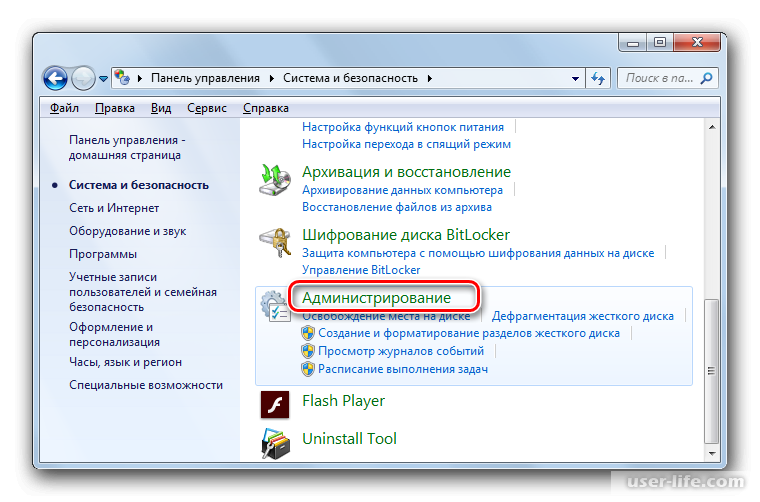Open Учетные записи пользователей и семейная безопасность
The height and width of the screenshot is (502, 760).
pos(143,292)
